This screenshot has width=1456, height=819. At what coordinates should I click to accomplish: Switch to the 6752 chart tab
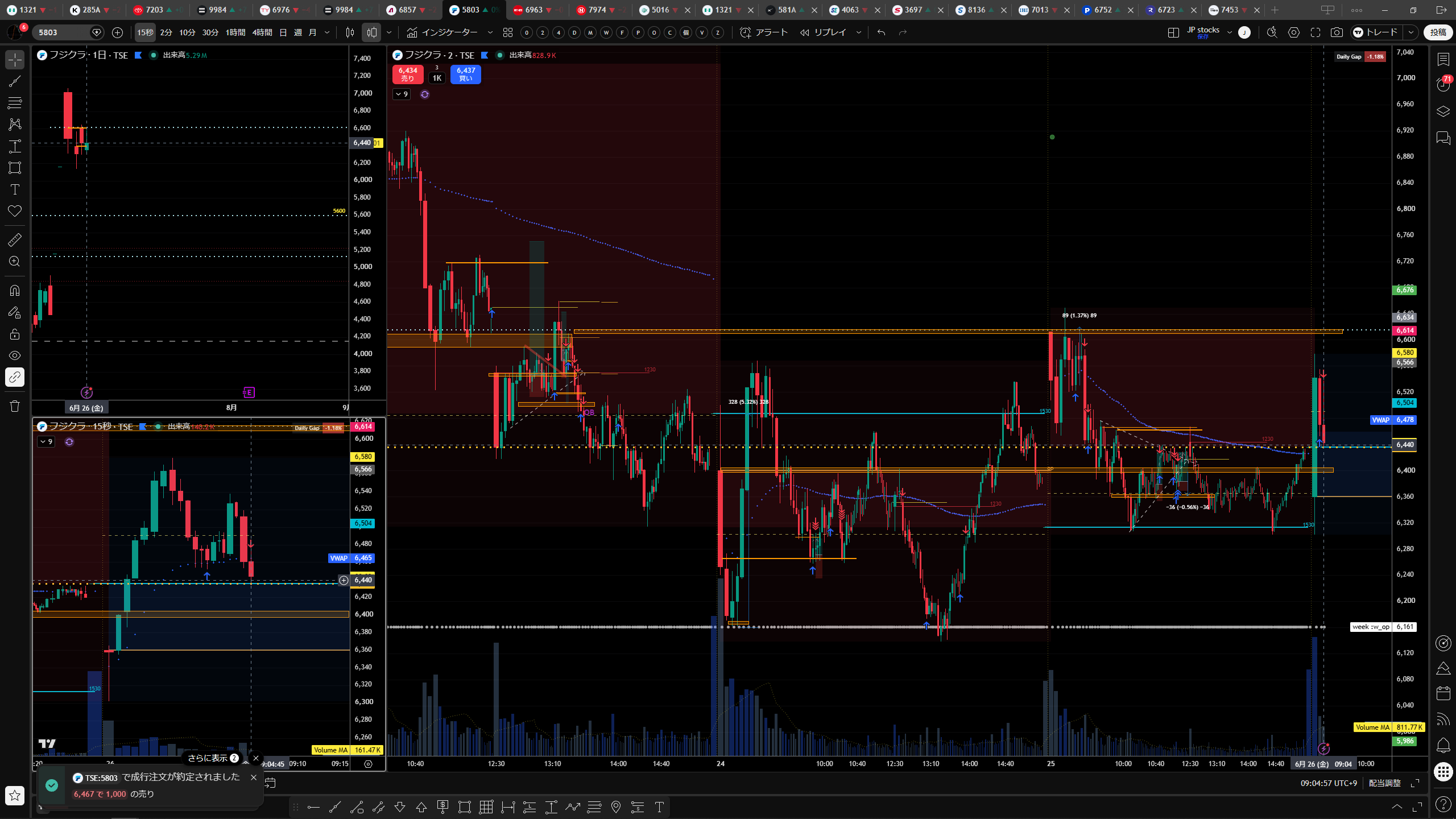(x=1102, y=10)
